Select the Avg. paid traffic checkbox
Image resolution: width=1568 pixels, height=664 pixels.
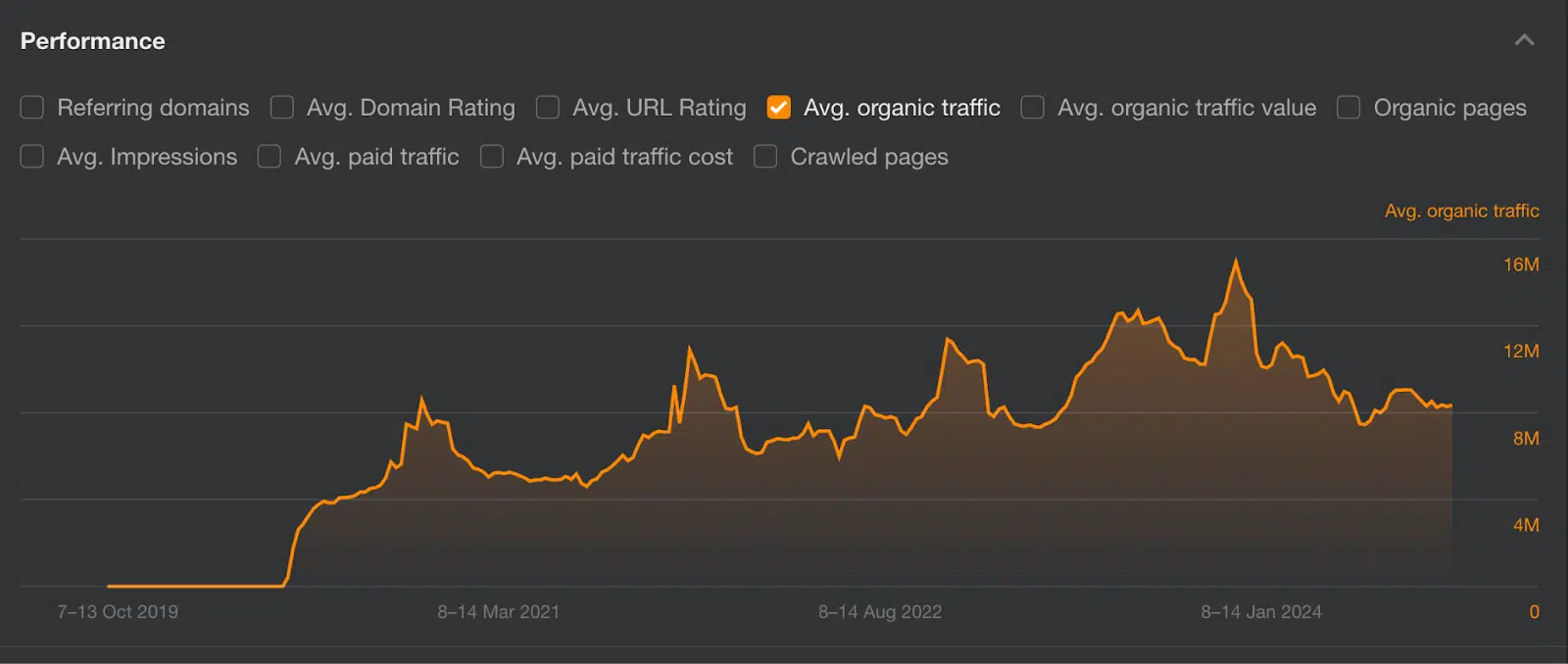269,157
